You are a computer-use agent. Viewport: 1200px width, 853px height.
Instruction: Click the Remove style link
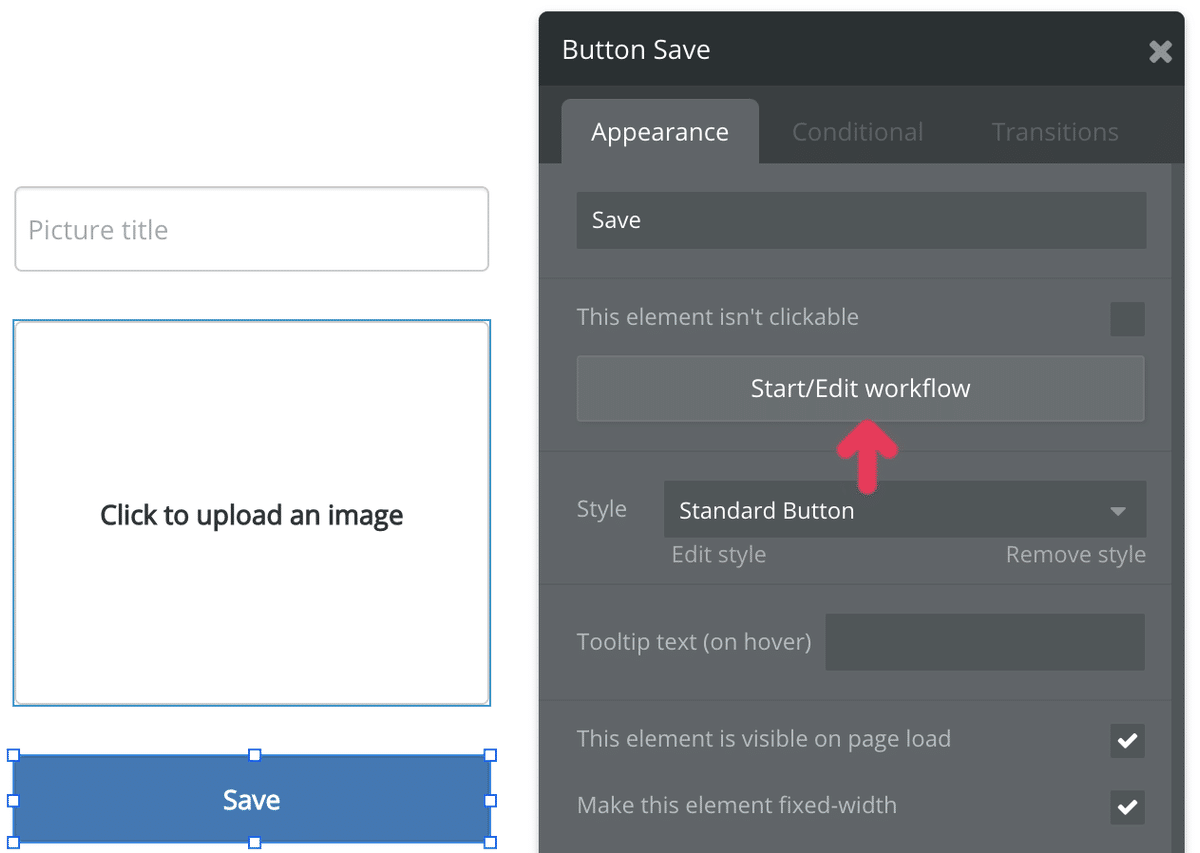click(x=1075, y=555)
